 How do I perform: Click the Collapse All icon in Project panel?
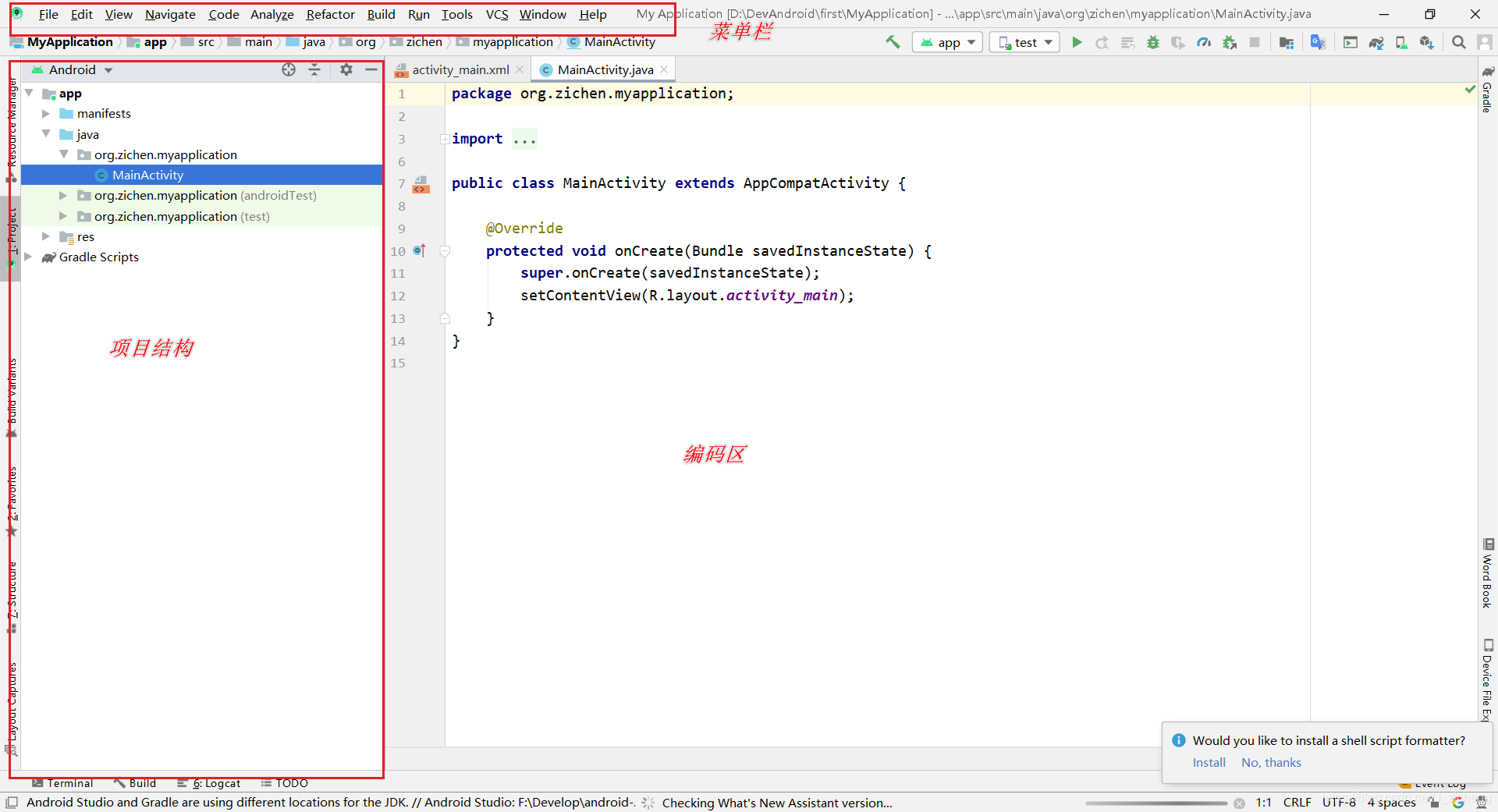pos(314,69)
